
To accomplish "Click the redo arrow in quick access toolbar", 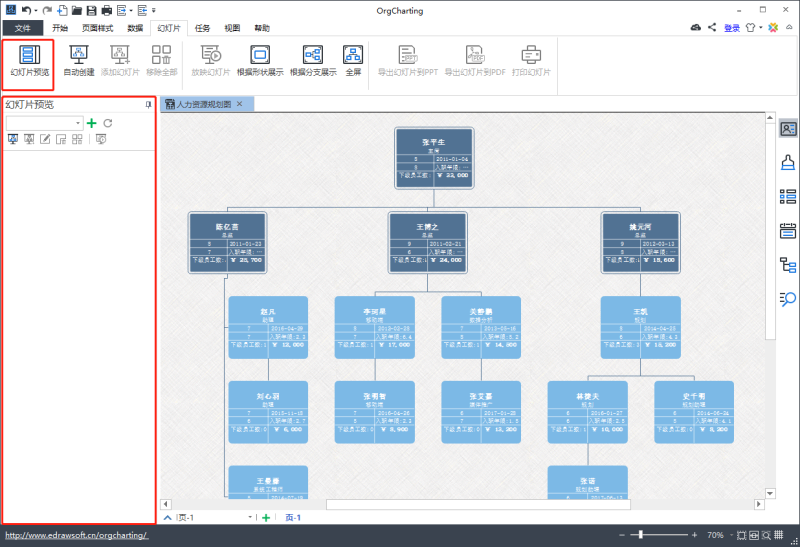I will pyautogui.click(x=47, y=10).
